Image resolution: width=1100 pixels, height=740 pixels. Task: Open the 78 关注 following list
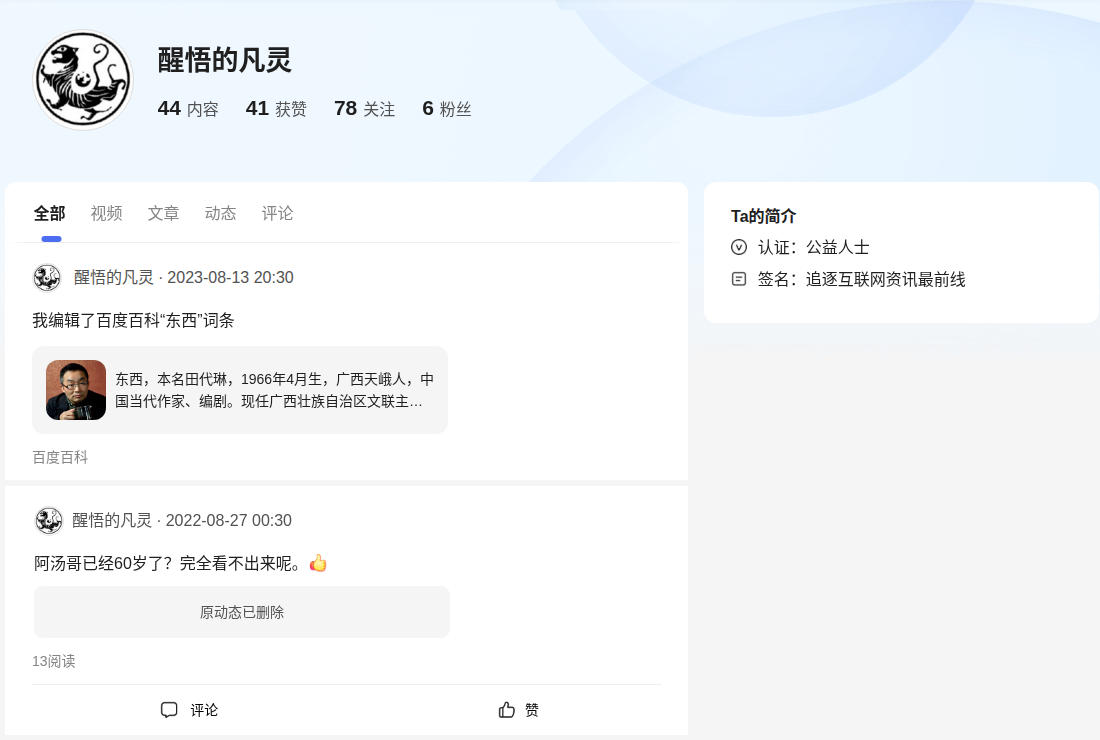[x=364, y=109]
